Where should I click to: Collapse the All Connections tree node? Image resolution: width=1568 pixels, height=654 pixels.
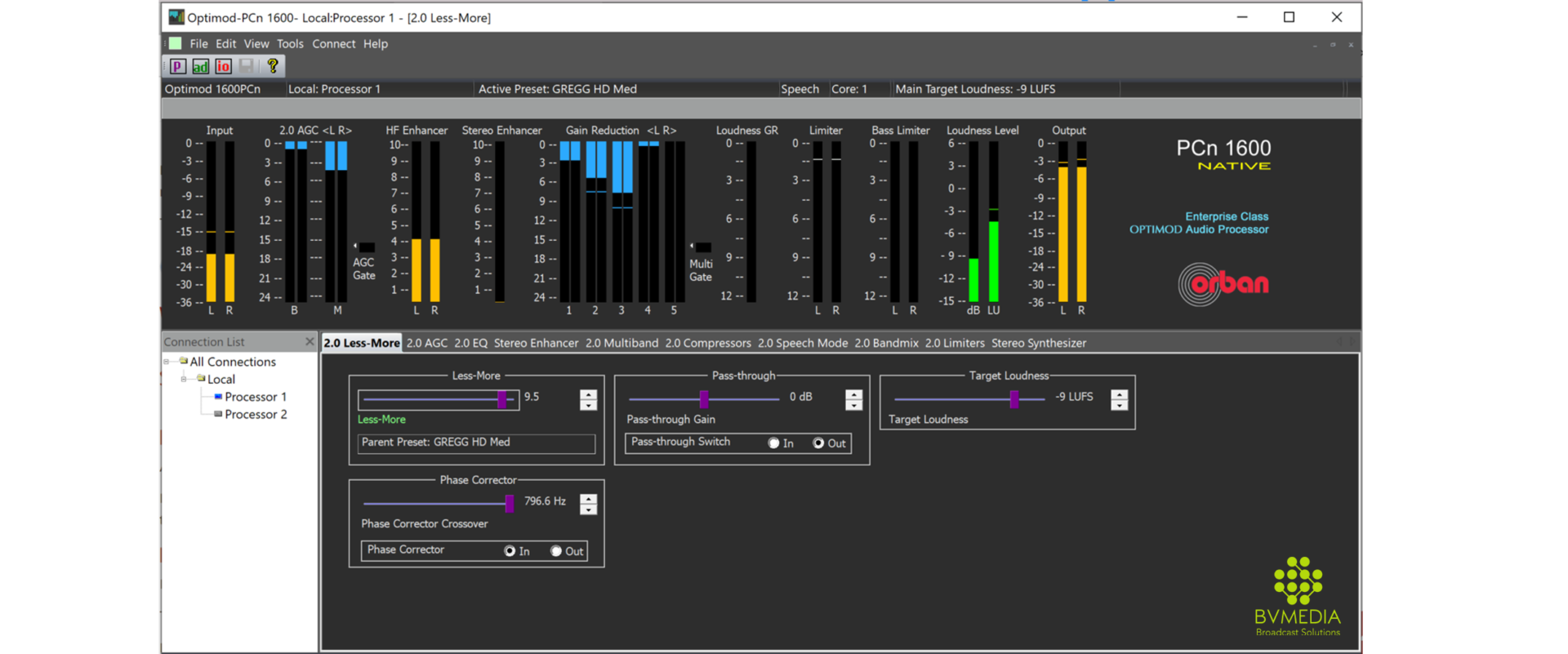pos(167,362)
